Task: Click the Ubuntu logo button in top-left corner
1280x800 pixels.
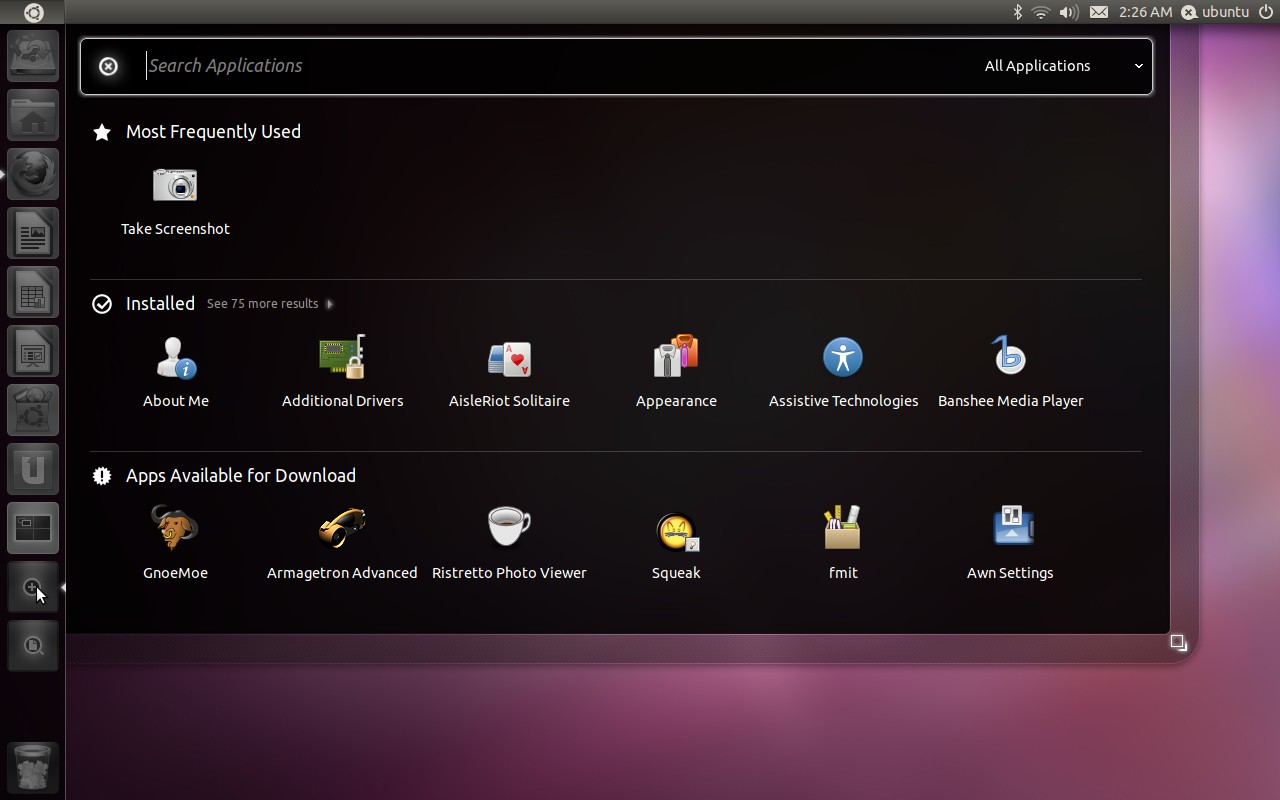Action: pos(33,12)
